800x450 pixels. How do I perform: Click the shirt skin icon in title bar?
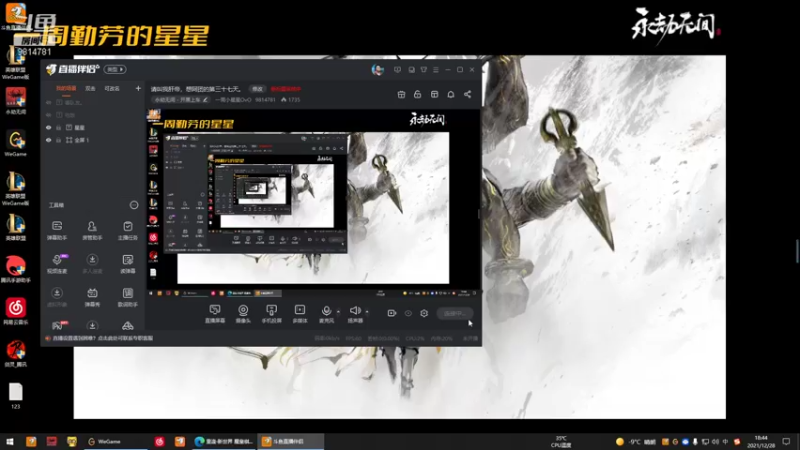point(423,70)
